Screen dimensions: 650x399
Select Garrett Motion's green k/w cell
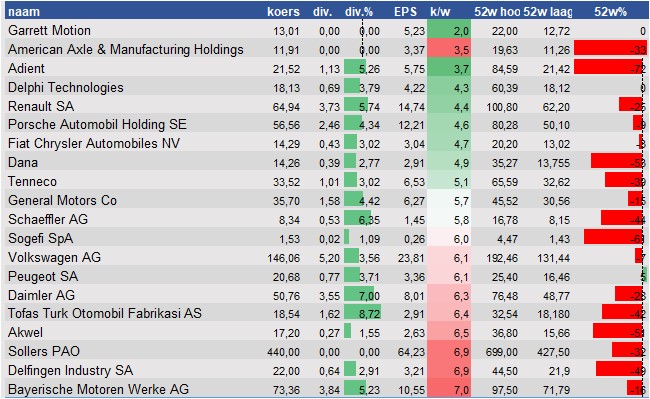point(449,30)
